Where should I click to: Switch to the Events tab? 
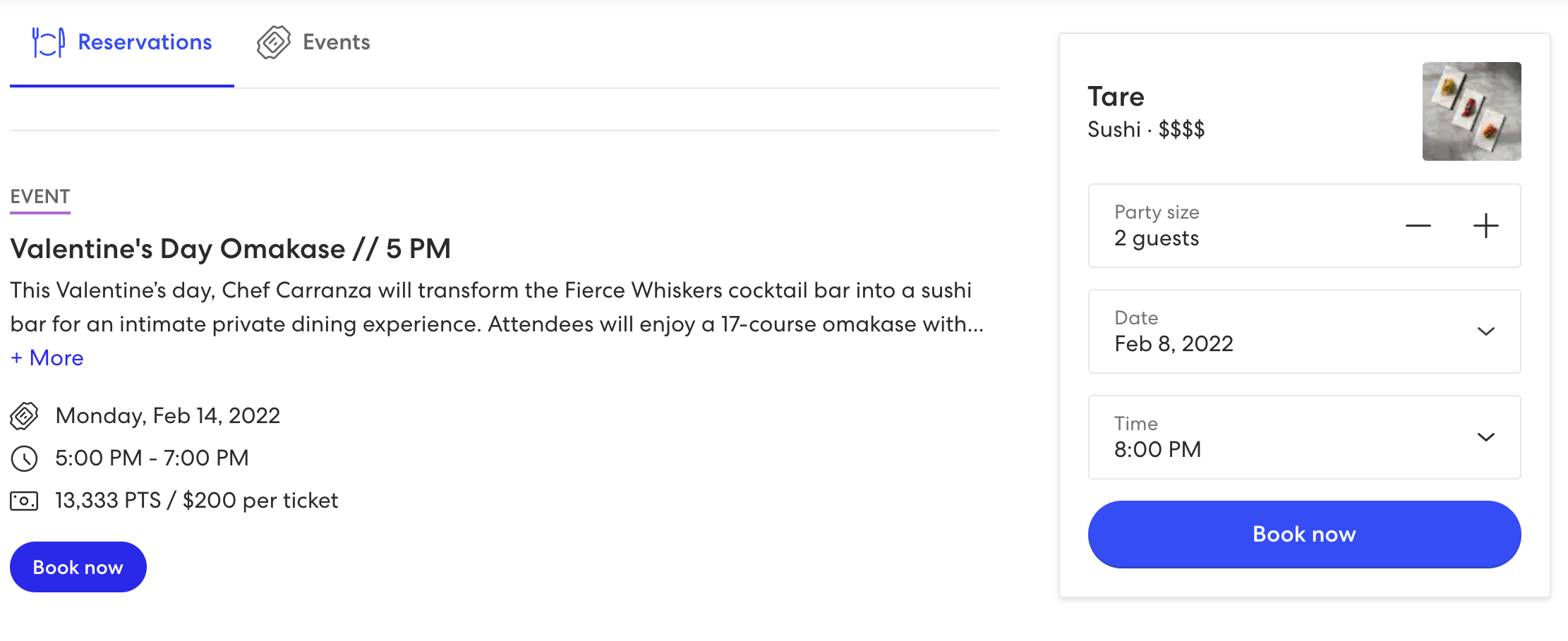coord(336,42)
